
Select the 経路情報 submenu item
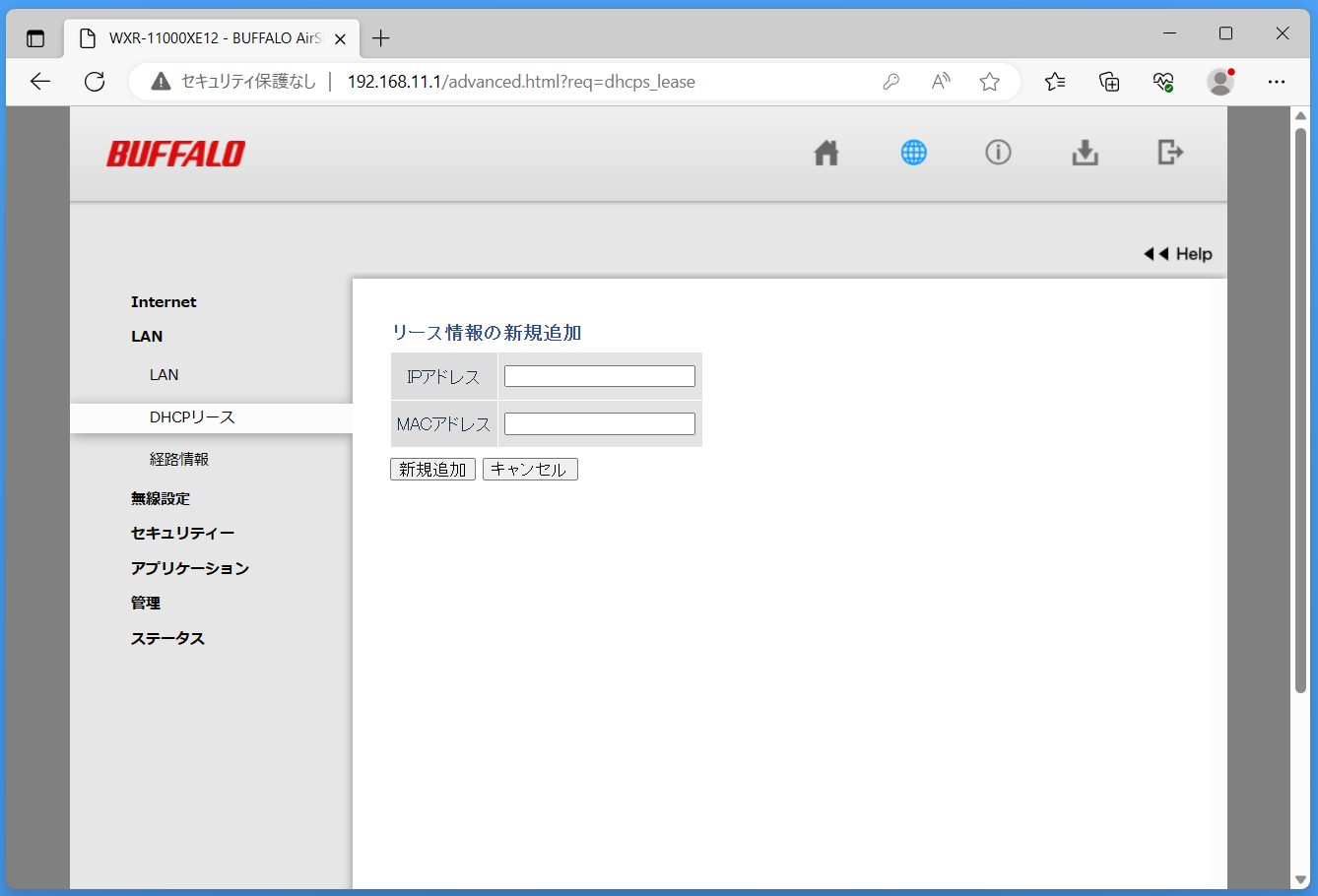(179, 460)
